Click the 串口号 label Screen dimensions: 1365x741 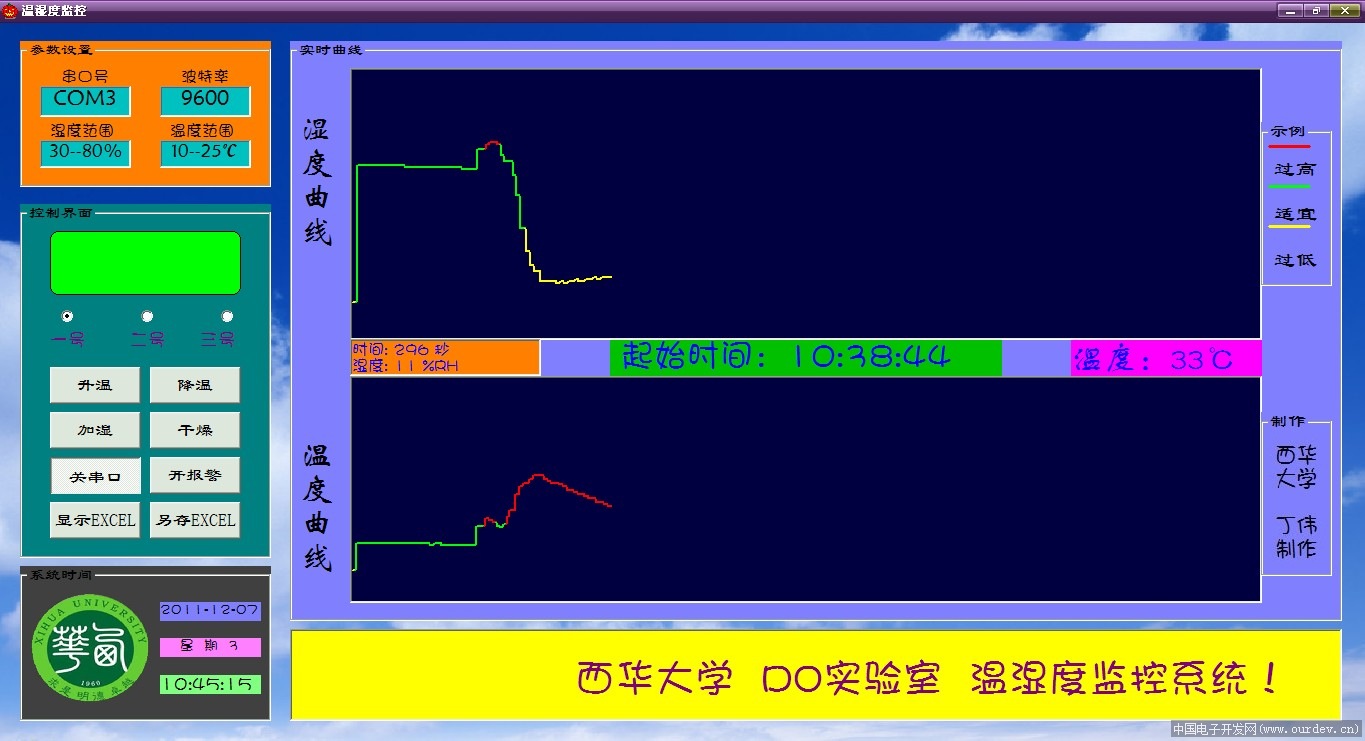coord(85,76)
